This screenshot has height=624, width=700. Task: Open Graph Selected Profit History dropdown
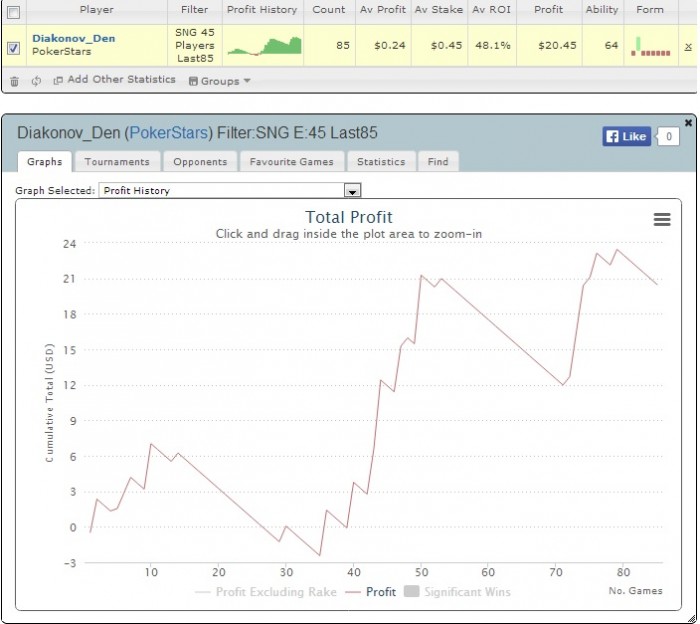click(229, 190)
